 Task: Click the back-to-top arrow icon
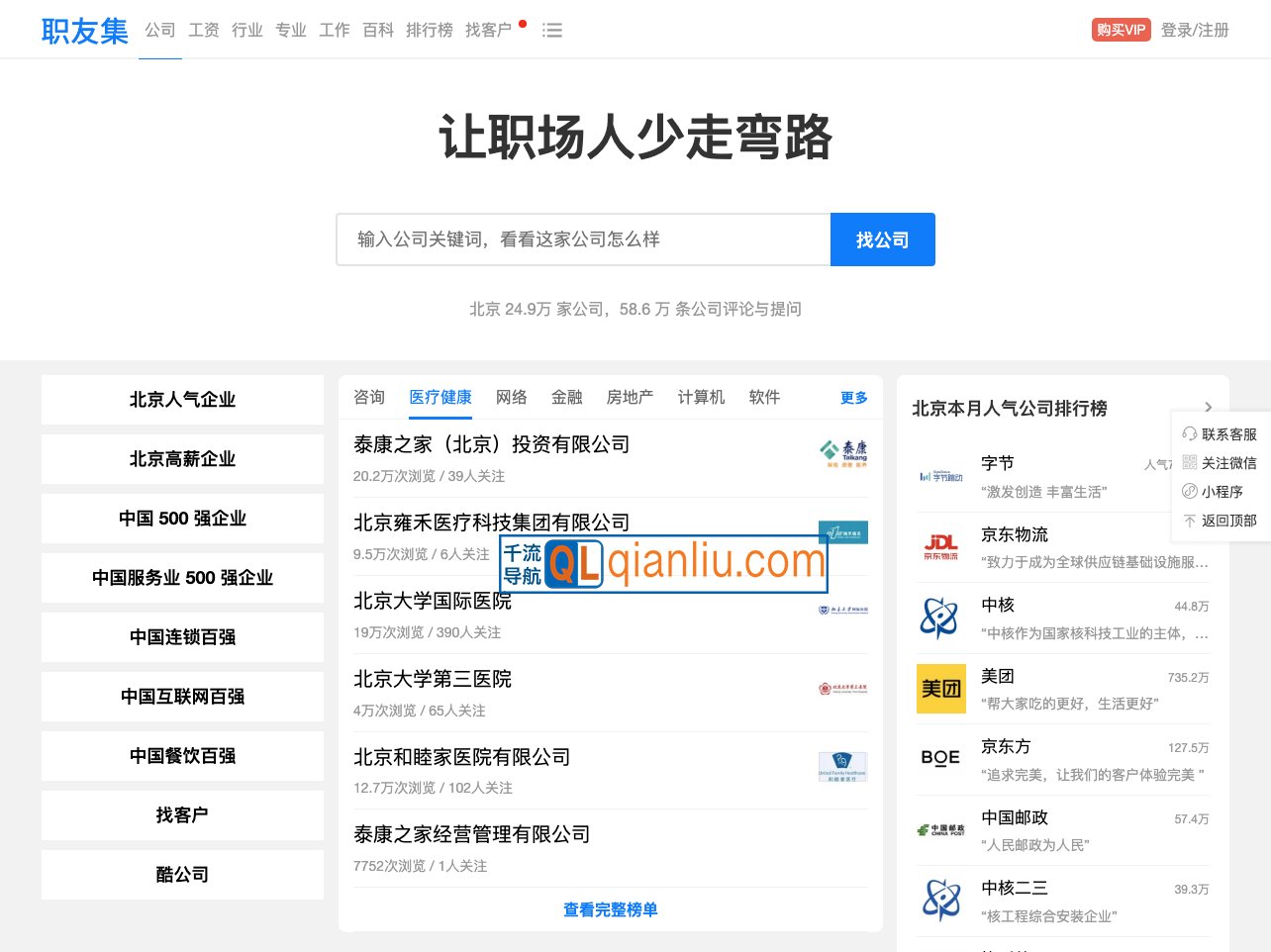pyautogui.click(x=1190, y=520)
